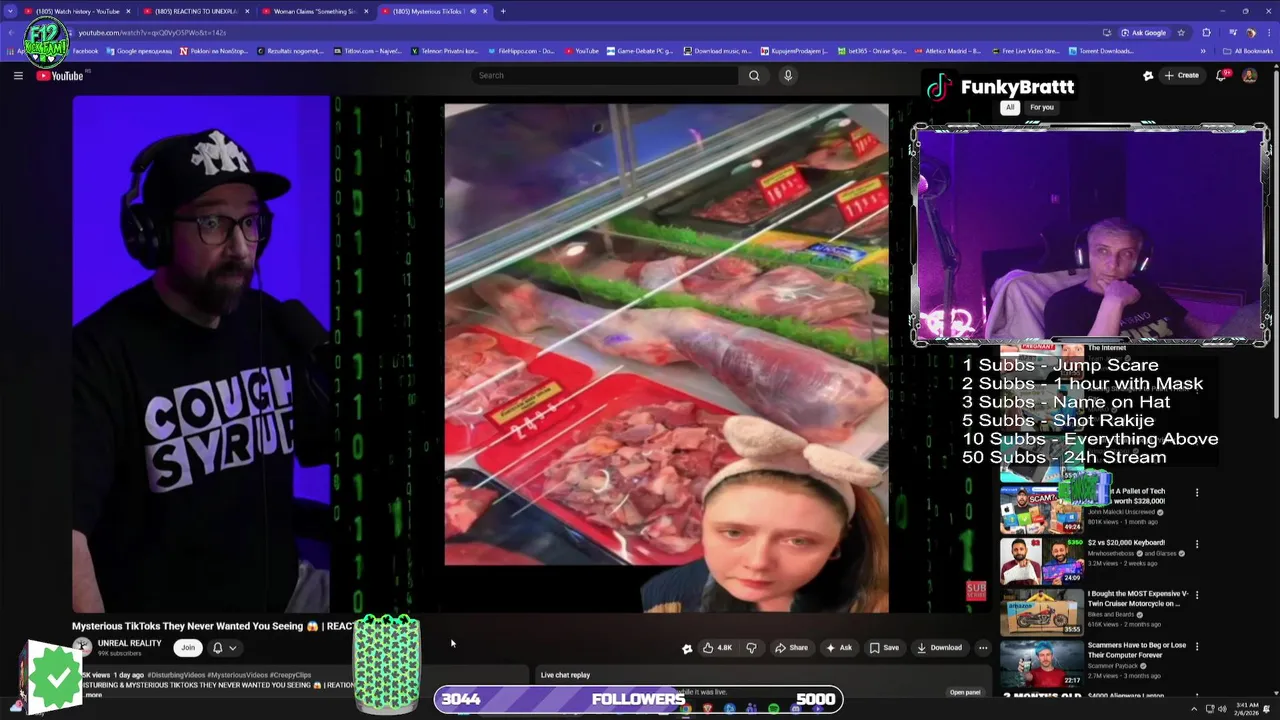This screenshot has height=720, width=1280.
Task: Switch to the Watch history tab
Action: [x=76, y=11]
